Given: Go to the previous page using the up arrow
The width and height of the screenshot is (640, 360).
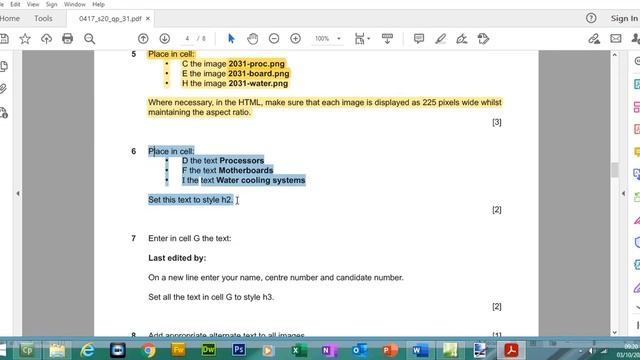Looking at the screenshot, I should pos(143,39).
